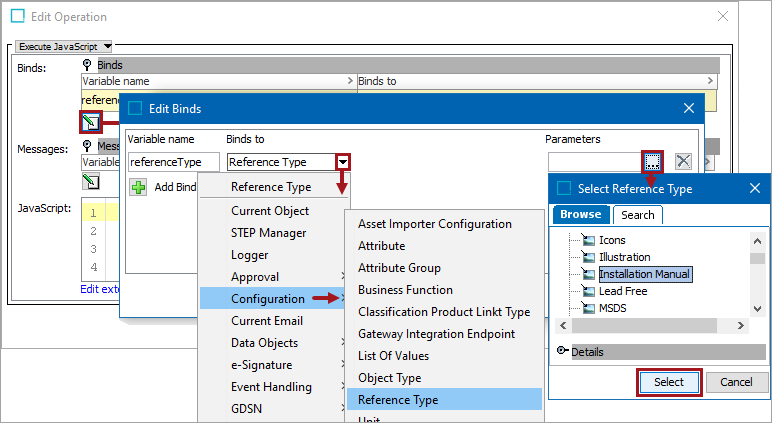772x423 pixels.
Task: Click the Installation Manual item icon
Action: pyautogui.click(x=588, y=274)
